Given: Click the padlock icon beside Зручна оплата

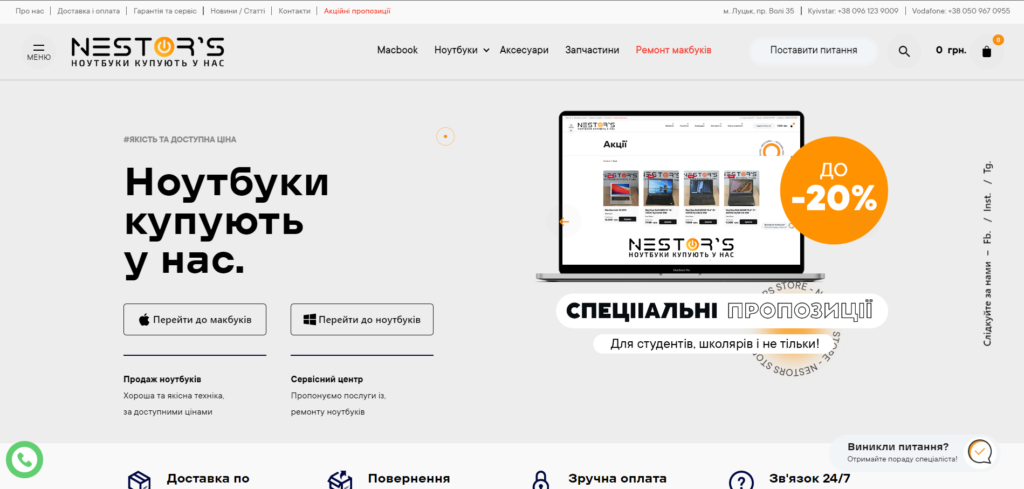Looking at the screenshot, I should [539, 482].
